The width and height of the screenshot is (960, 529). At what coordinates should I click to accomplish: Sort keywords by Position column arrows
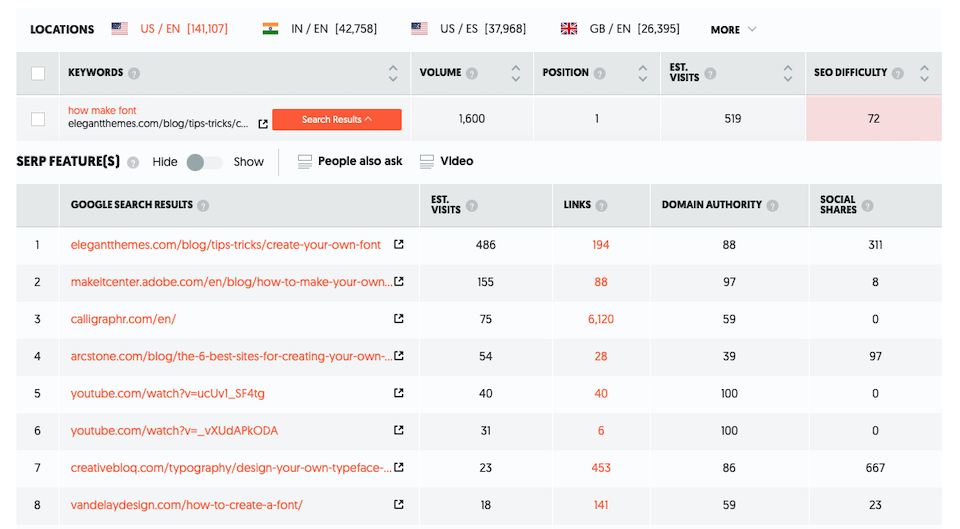644,73
